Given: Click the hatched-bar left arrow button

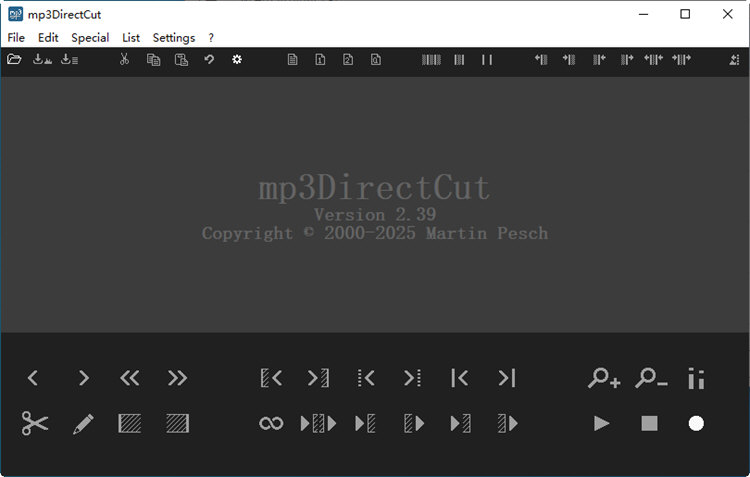Looking at the screenshot, I should (271, 378).
